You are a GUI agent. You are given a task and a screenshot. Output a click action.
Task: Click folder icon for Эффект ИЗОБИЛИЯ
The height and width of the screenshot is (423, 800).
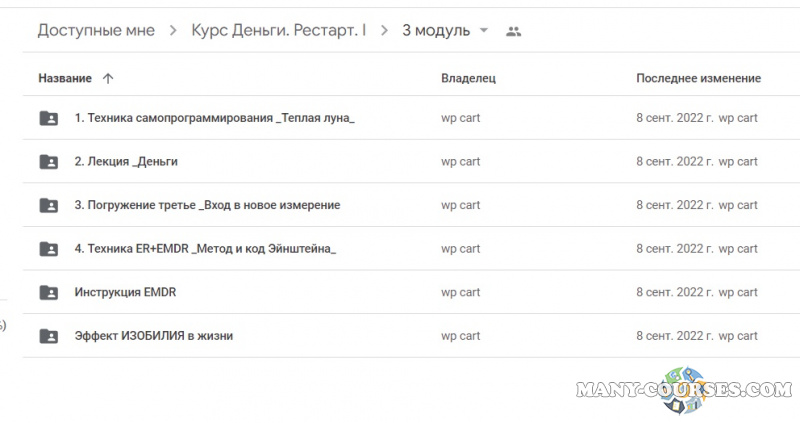tap(48, 336)
